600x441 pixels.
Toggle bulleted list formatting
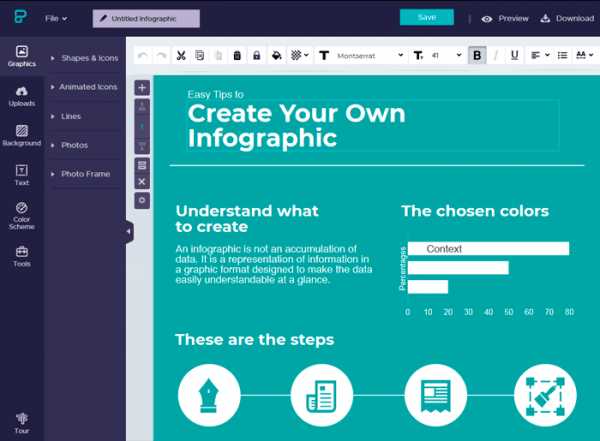[562, 56]
